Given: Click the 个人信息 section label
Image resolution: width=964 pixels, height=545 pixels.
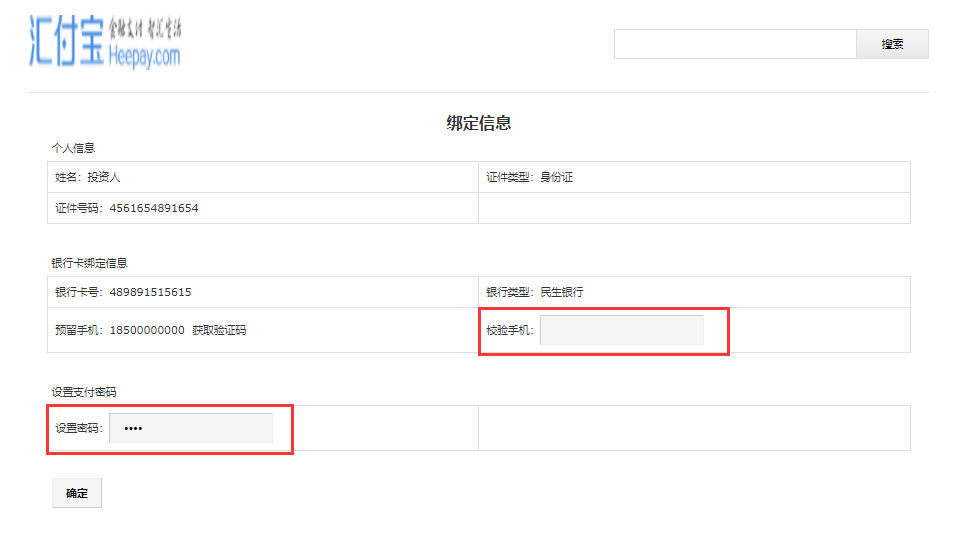Looking at the screenshot, I should pyautogui.click(x=73, y=148).
